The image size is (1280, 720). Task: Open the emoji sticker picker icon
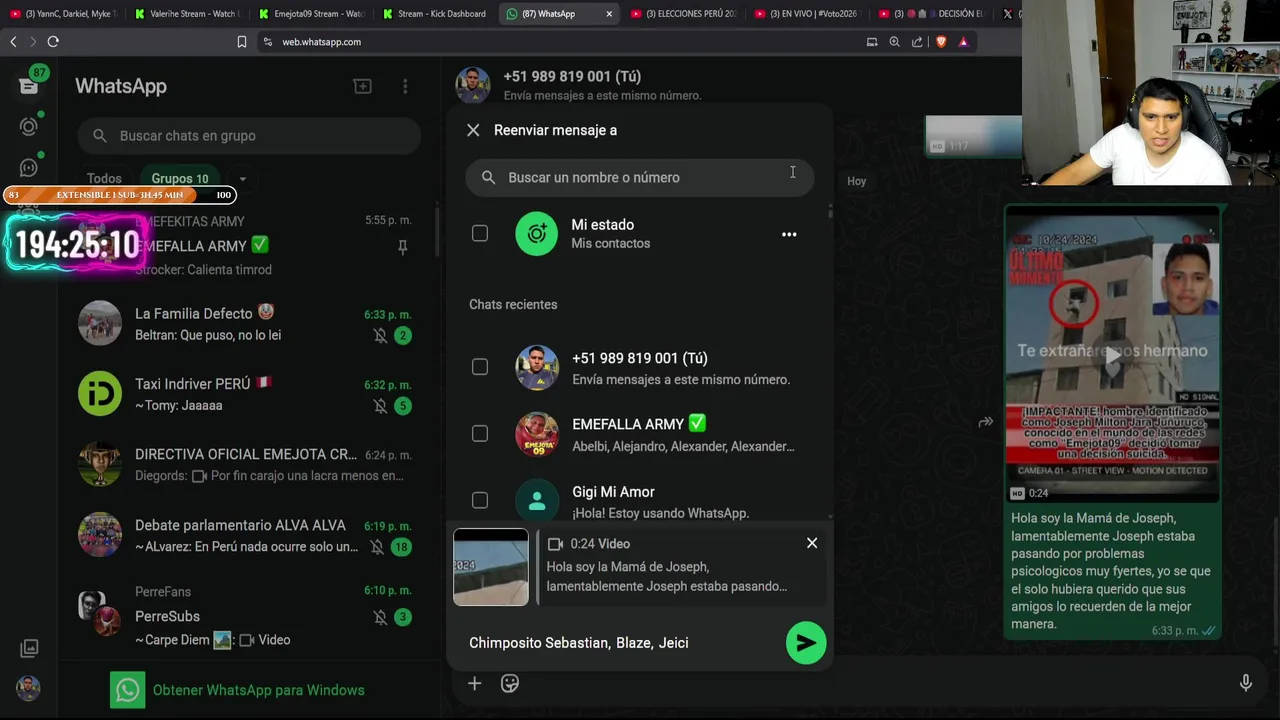pyautogui.click(x=510, y=683)
